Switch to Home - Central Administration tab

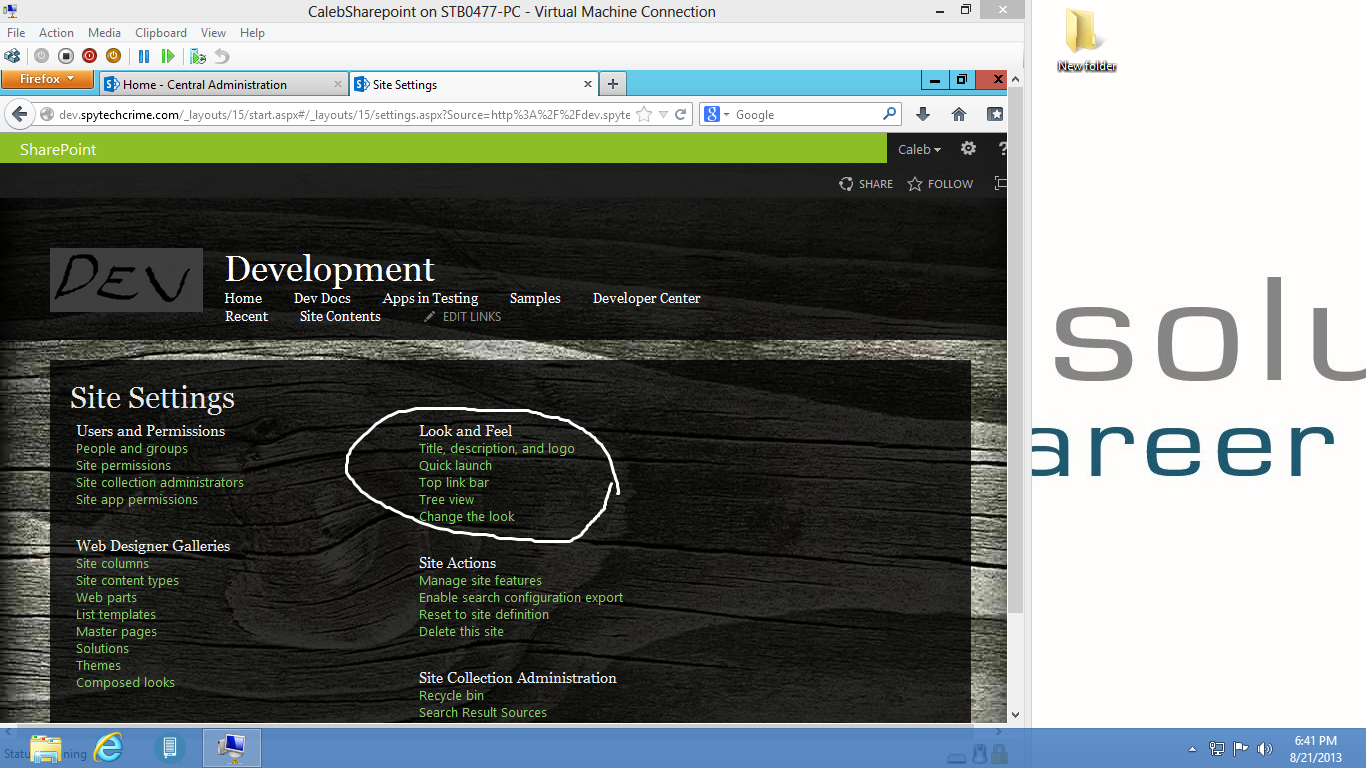point(223,85)
